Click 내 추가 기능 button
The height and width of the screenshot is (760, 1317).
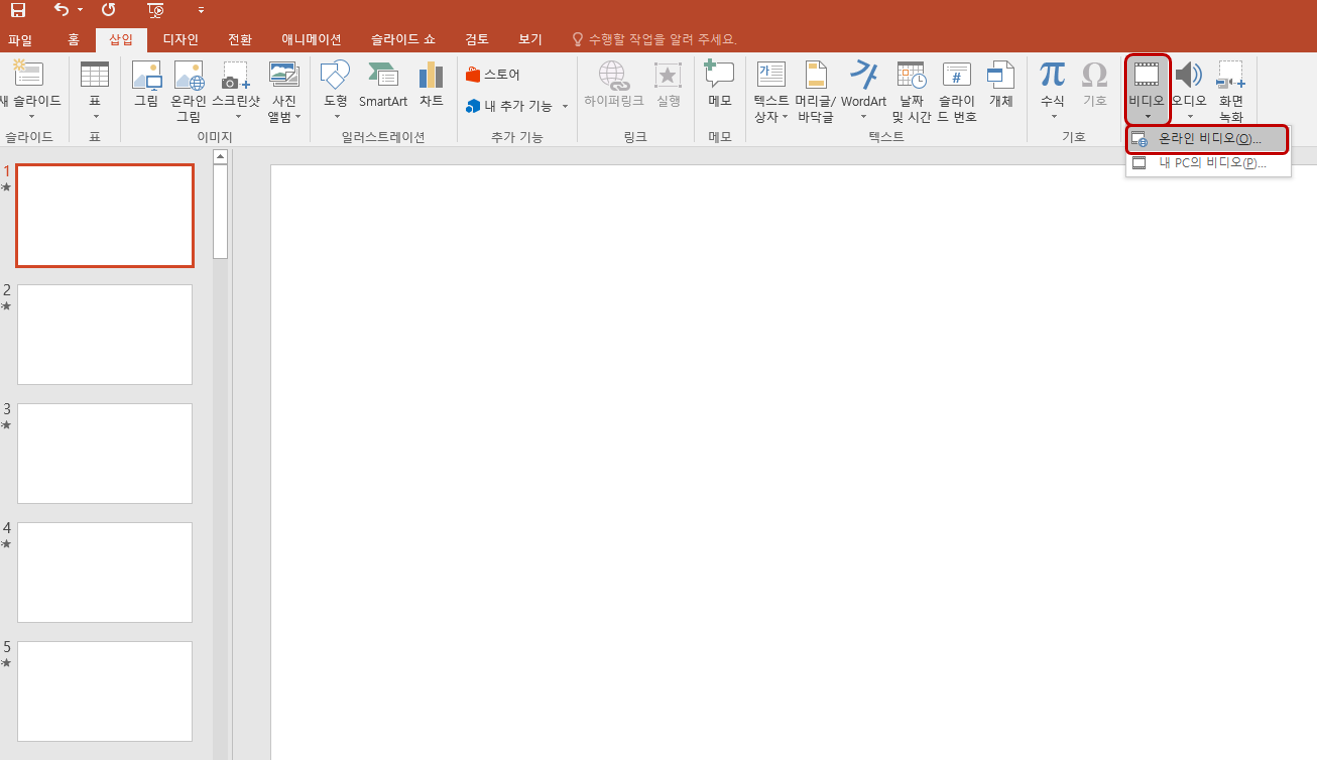click(x=509, y=106)
